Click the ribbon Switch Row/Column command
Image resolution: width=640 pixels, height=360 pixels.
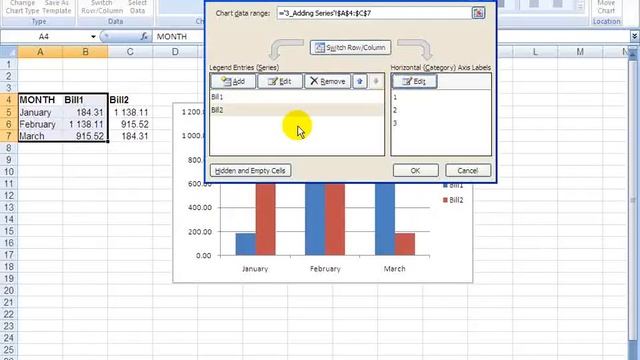click(x=102, y=7)
